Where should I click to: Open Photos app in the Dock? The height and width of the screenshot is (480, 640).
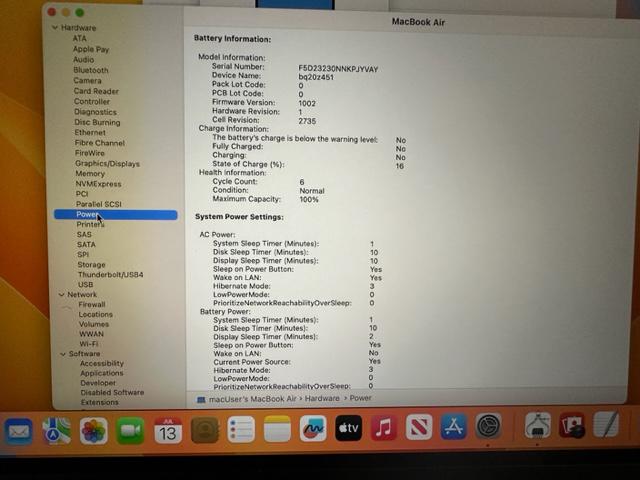pyautogui.click(x=93, y=431)
